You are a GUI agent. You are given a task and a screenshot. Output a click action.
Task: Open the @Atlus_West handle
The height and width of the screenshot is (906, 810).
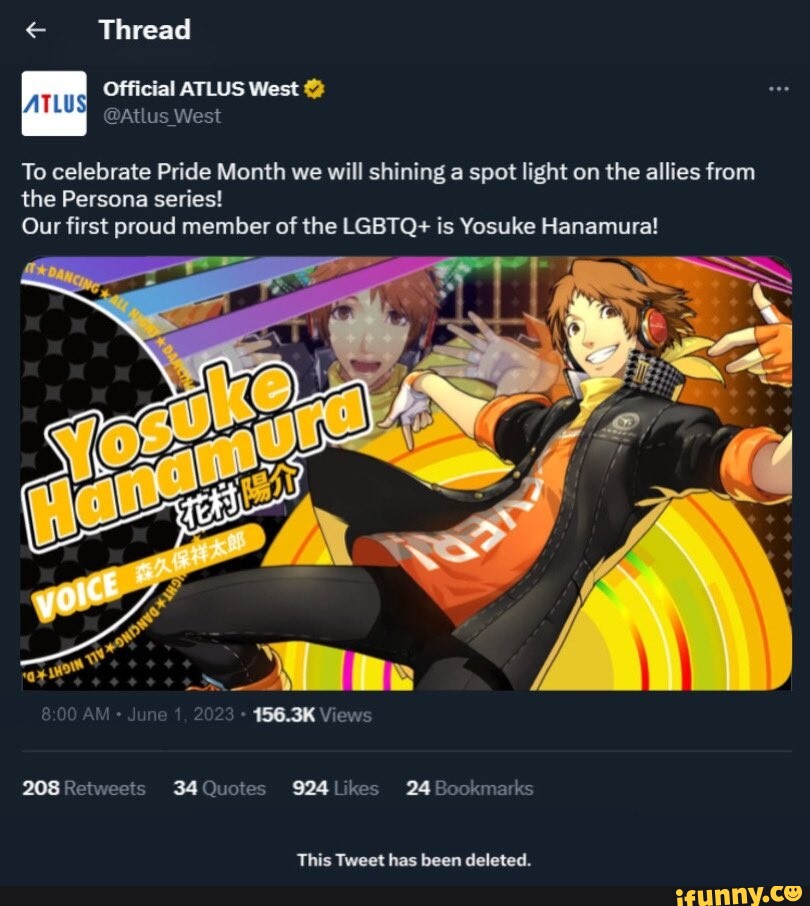(x=162, y=116)
